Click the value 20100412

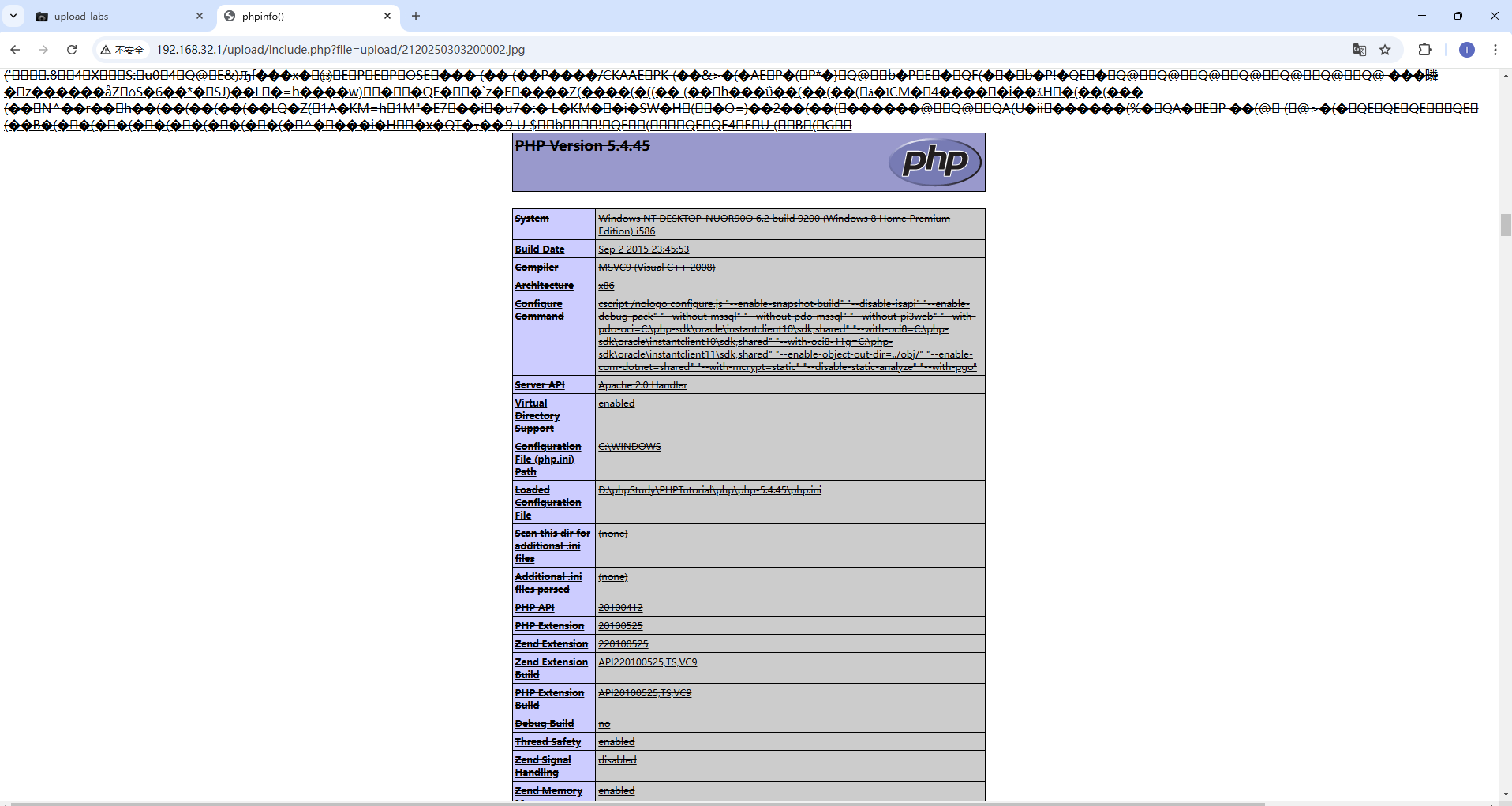(620, 608)
